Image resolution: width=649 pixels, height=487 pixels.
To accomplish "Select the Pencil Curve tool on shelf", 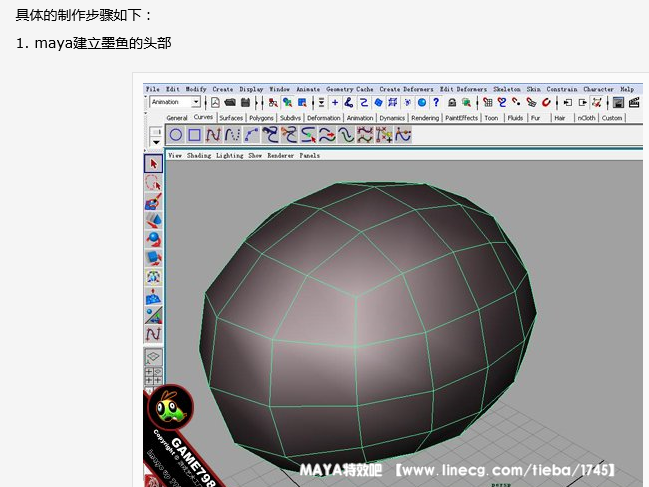I will (x=270, y=135).
